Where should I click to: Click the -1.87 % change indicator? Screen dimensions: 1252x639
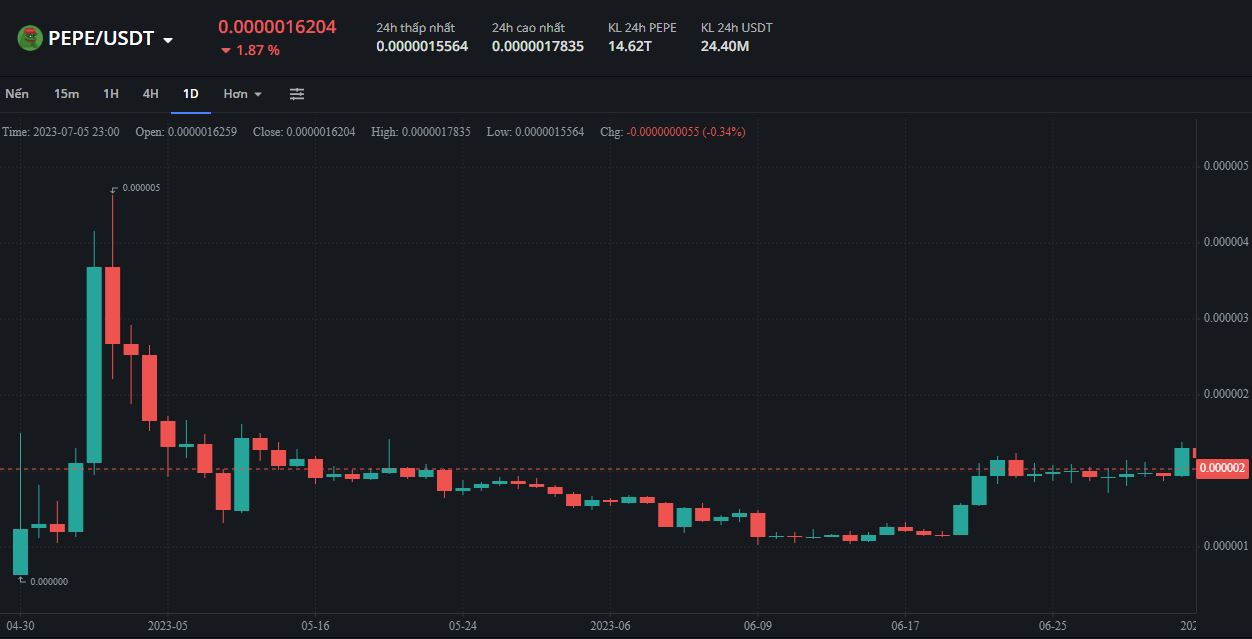pos(250,50)
